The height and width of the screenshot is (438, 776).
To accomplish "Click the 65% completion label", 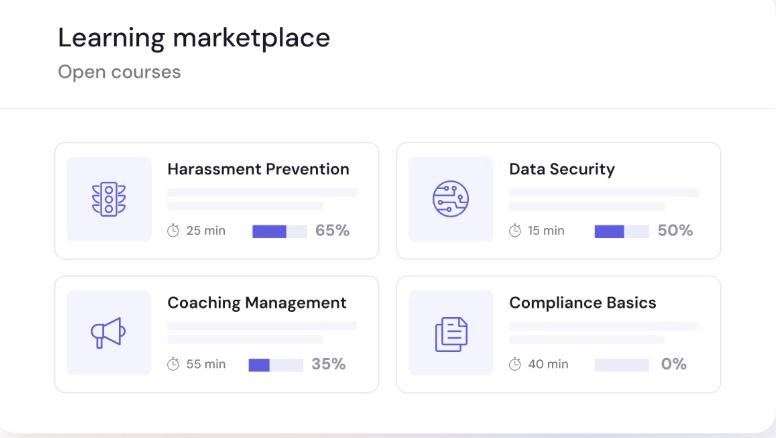I will click(332, 231).
